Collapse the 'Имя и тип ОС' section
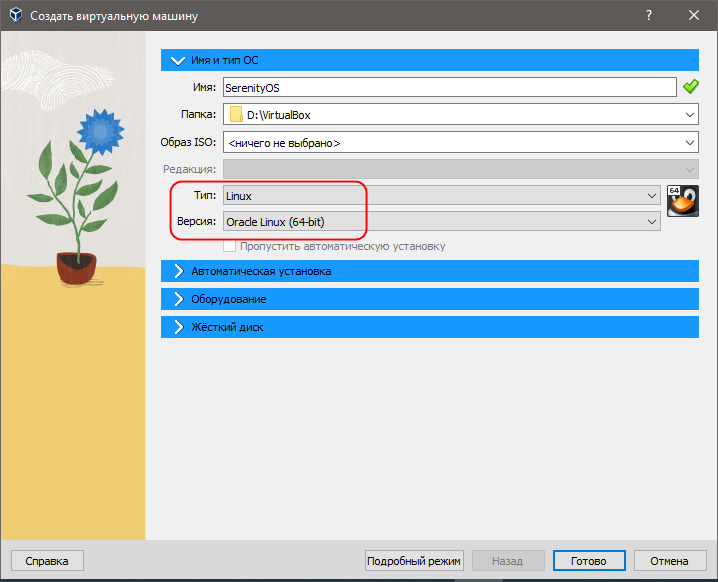718x582 pixels. pos(430,60)
